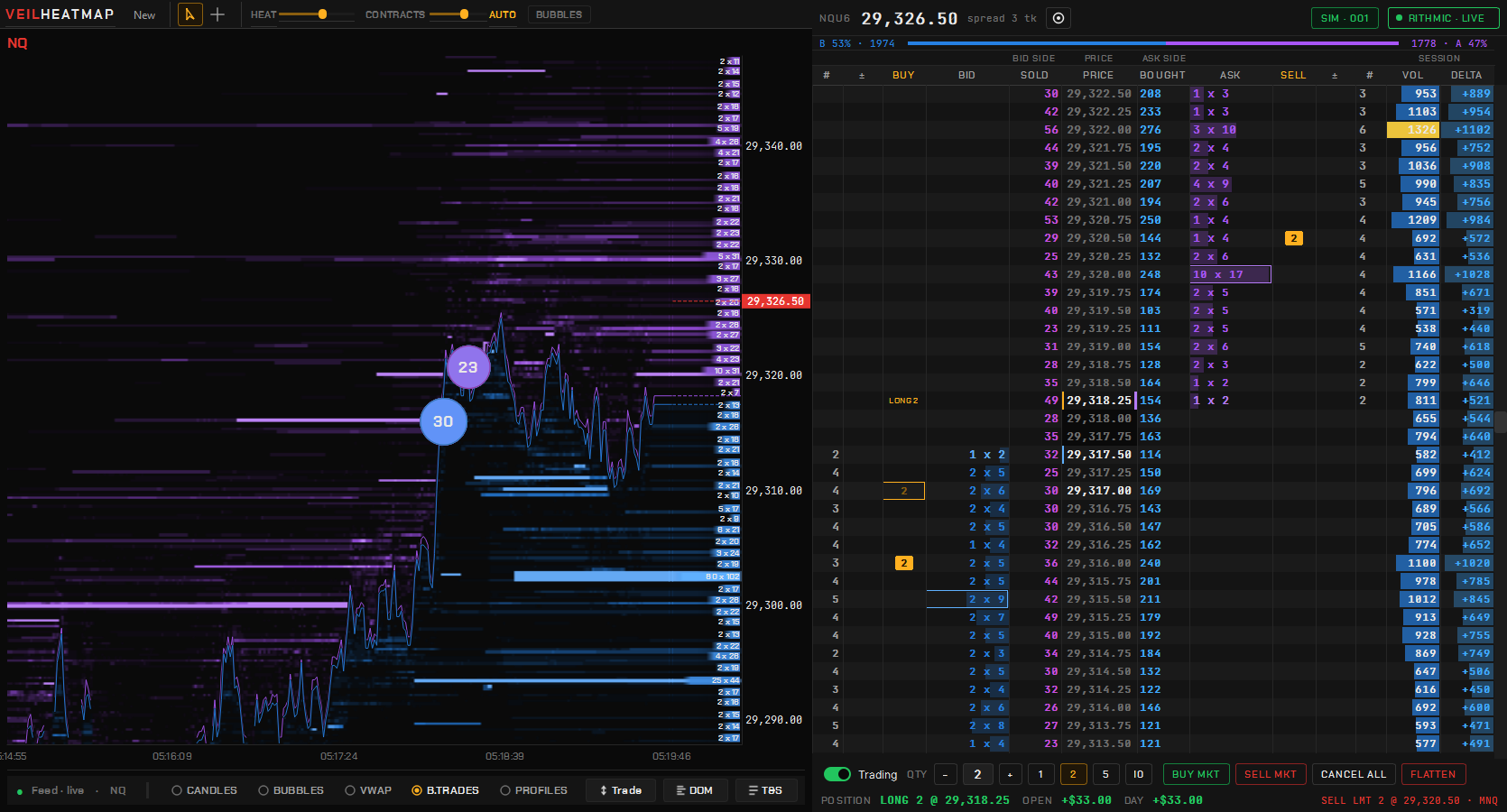Click the BUY column header

coord(903,75)
